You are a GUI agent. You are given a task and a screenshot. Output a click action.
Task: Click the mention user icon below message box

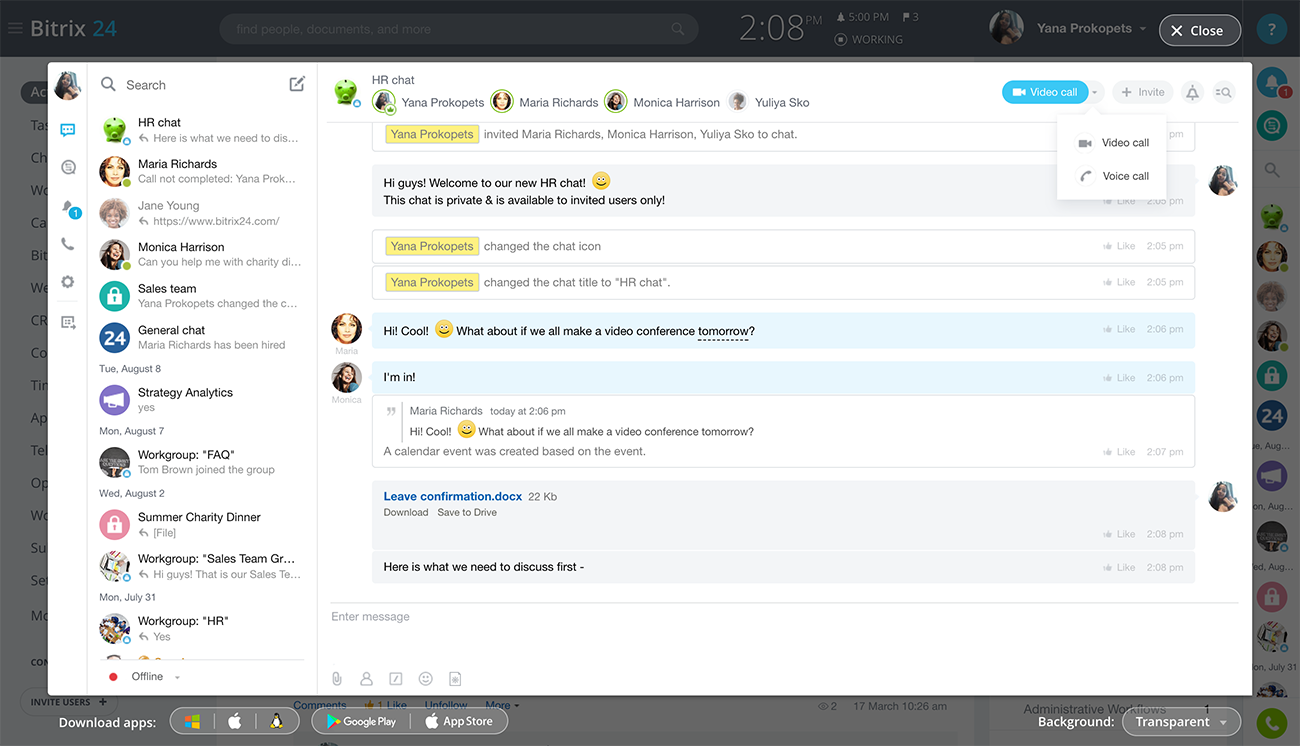point(366,679)
